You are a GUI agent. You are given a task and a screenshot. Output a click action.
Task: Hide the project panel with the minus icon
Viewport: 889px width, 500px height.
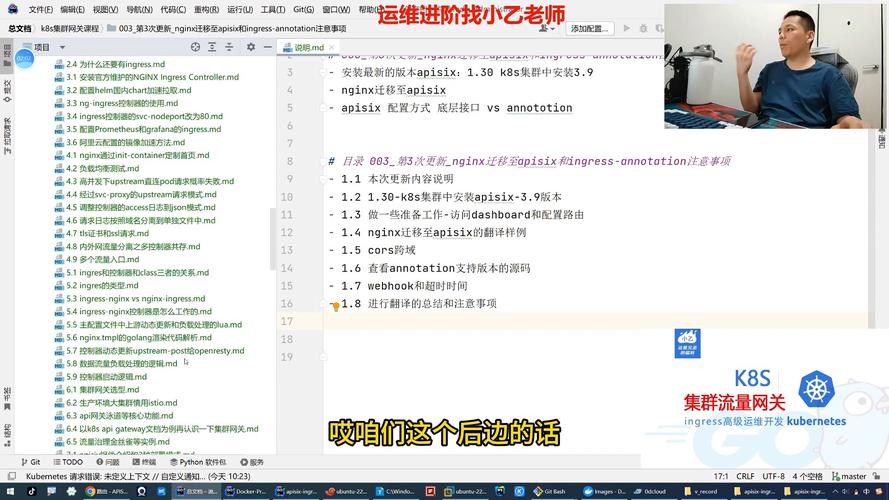coord(268,47)
